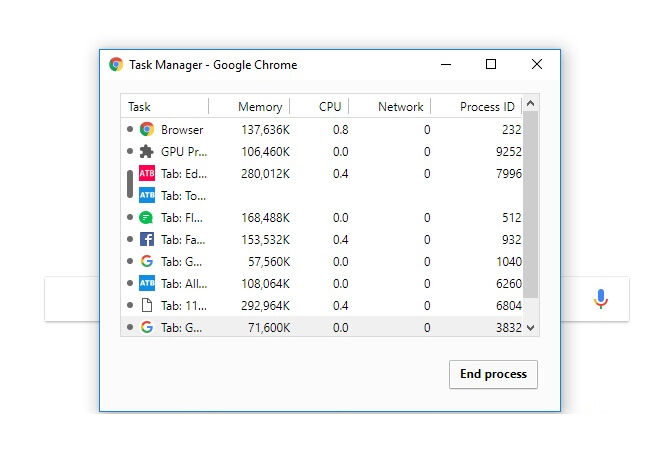
Task: Click the 71,600K memory value
Action: point(269,327)
